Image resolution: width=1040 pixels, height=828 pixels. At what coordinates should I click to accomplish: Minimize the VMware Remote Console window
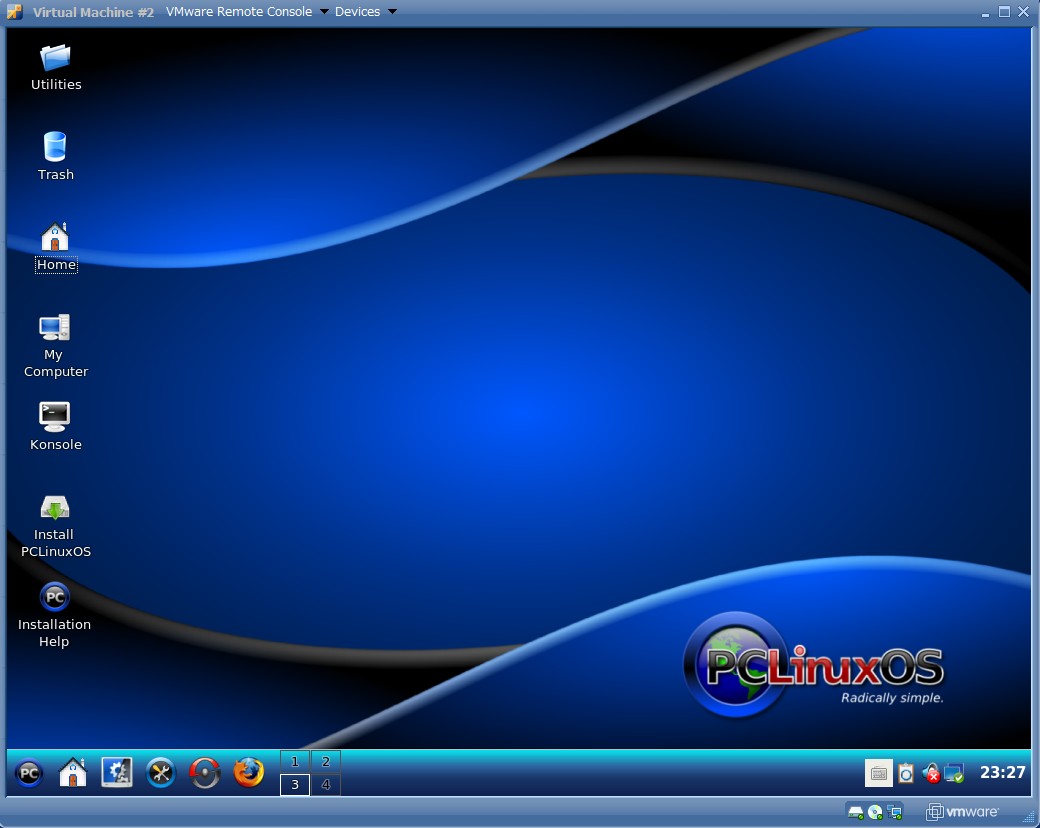point(985,13)
